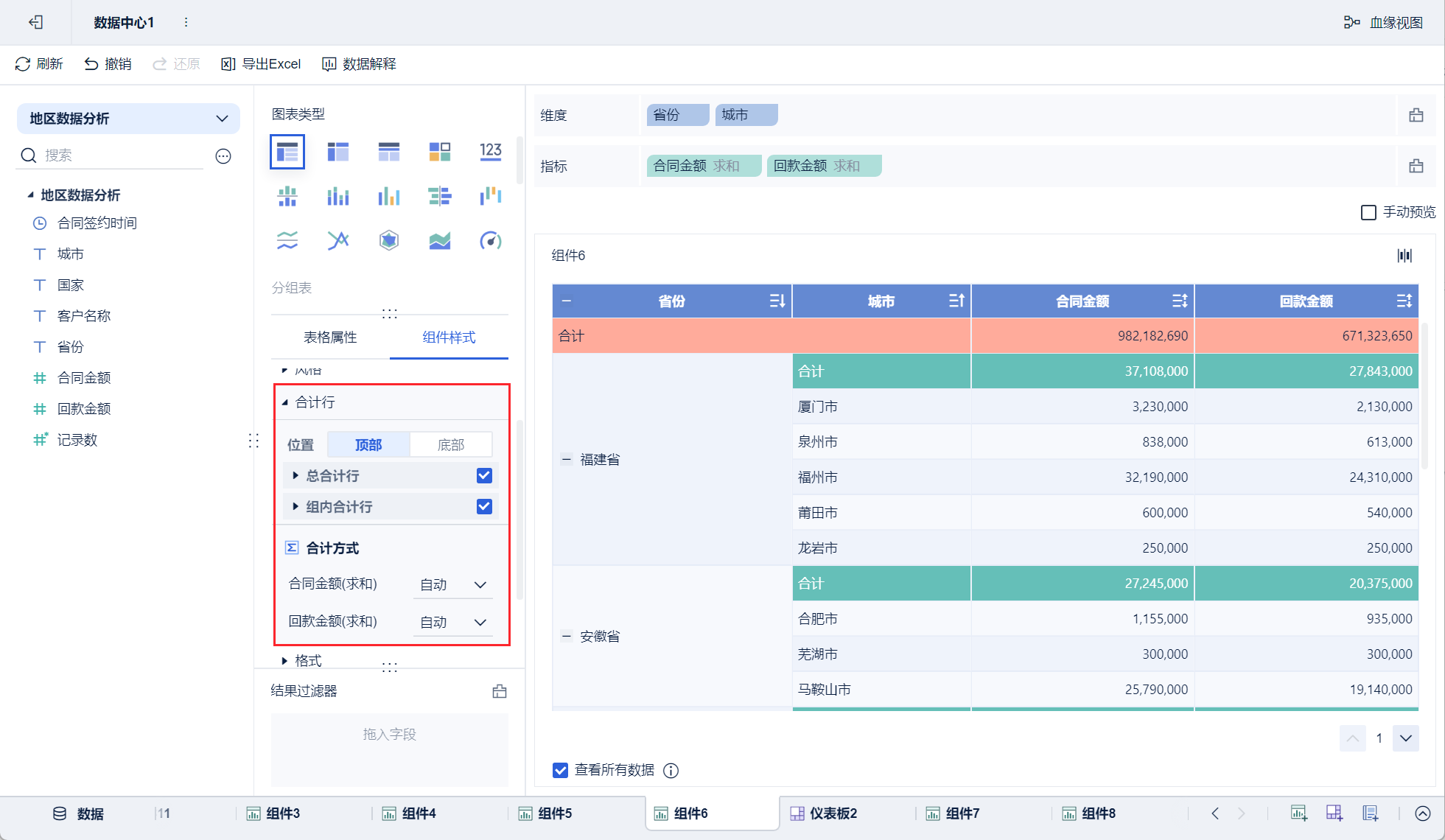1445x840 pixels.
Task: Enable the 手动预览 checkbox
Action: [1368, 212]
